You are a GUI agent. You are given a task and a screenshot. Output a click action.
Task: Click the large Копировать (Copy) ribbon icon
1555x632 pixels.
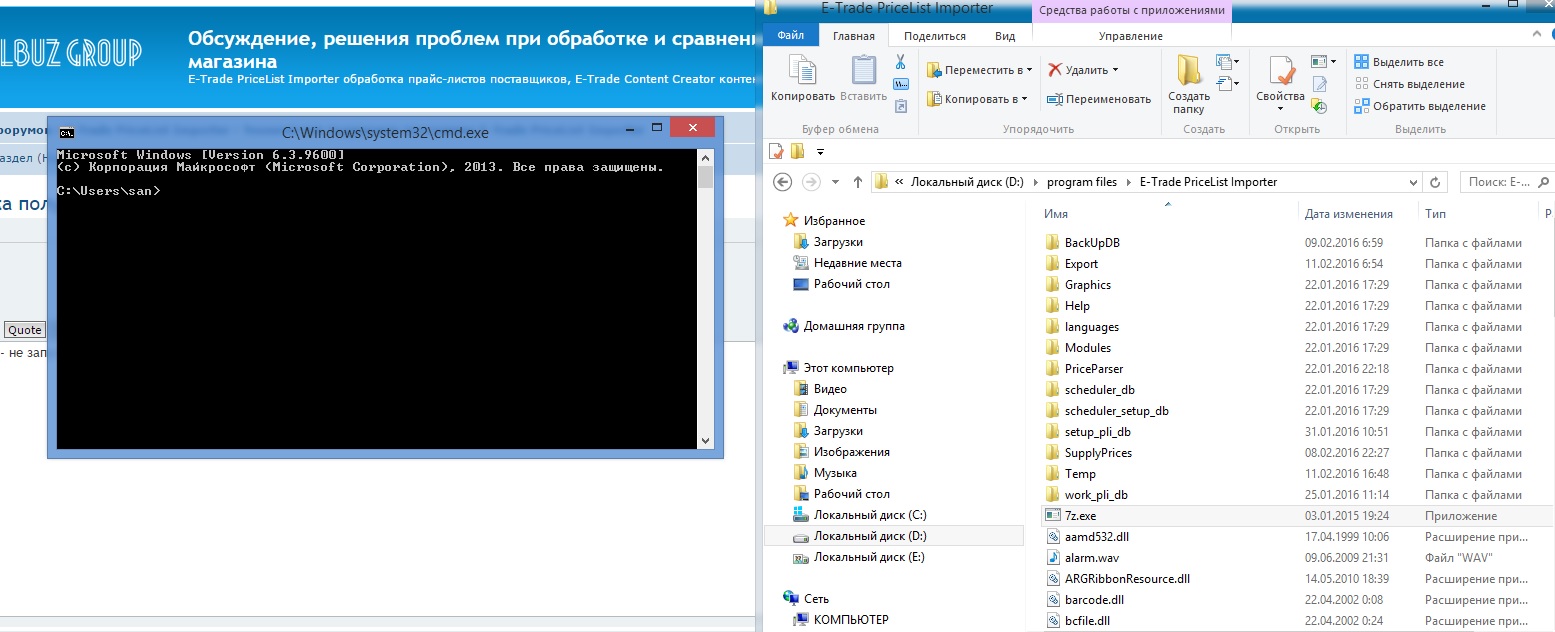(802, 71)
